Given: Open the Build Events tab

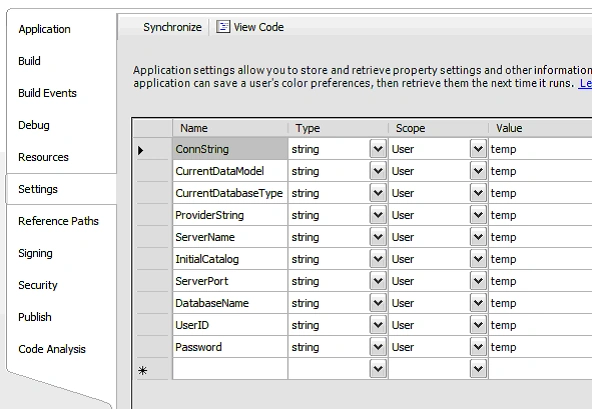Looking at the screenshot, I should click(x=47, y=93).
